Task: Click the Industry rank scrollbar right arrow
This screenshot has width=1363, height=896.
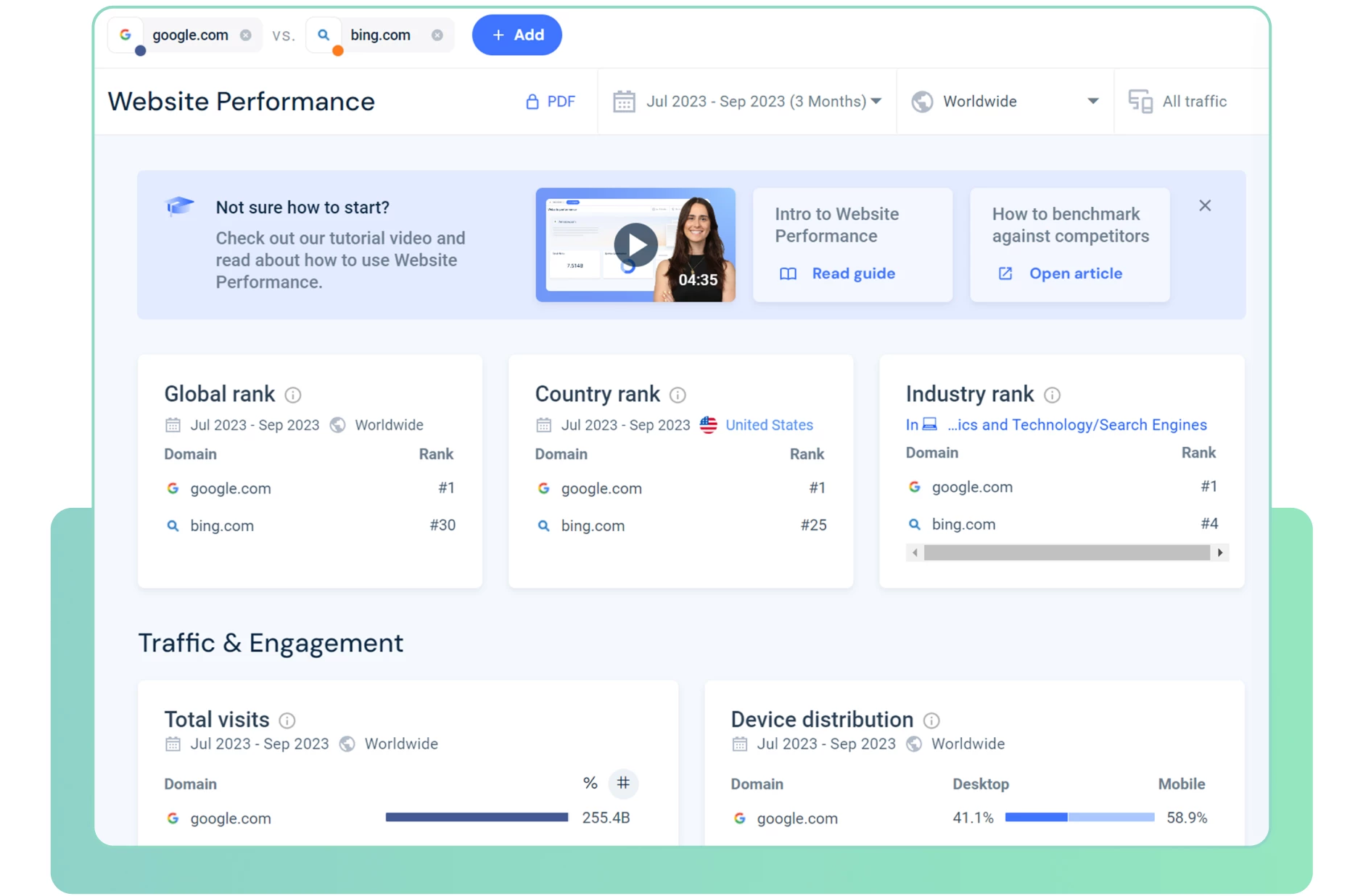Action: click(x=1220, y=553)
